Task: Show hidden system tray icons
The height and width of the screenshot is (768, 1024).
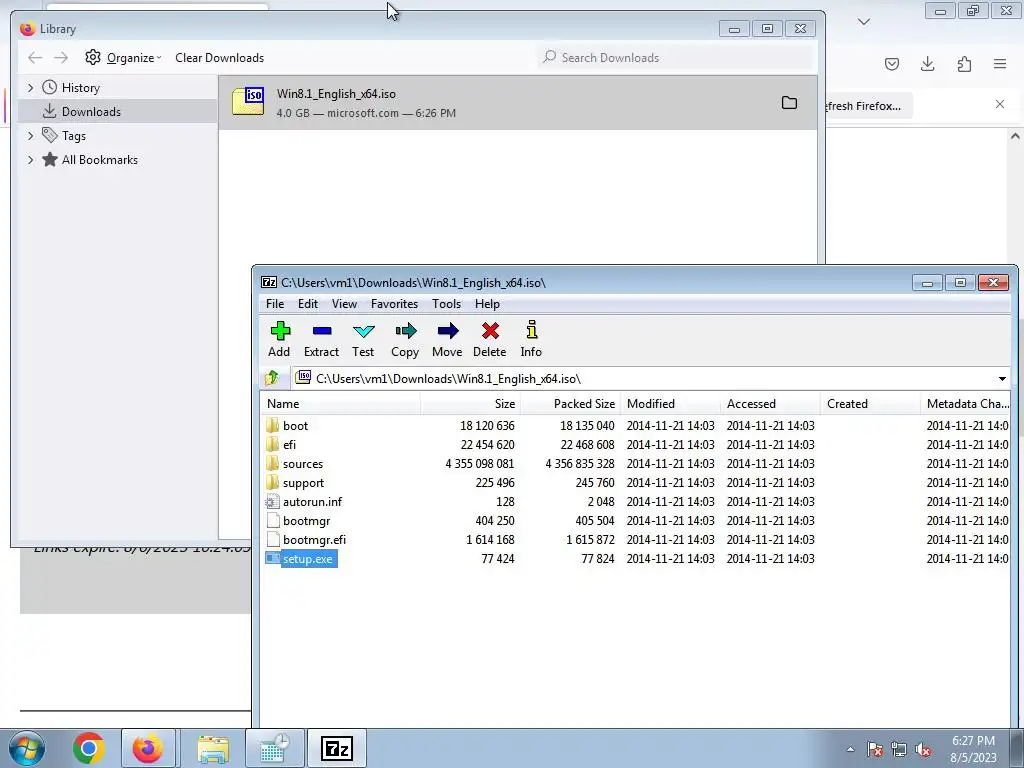Action: tap(850, 749)
